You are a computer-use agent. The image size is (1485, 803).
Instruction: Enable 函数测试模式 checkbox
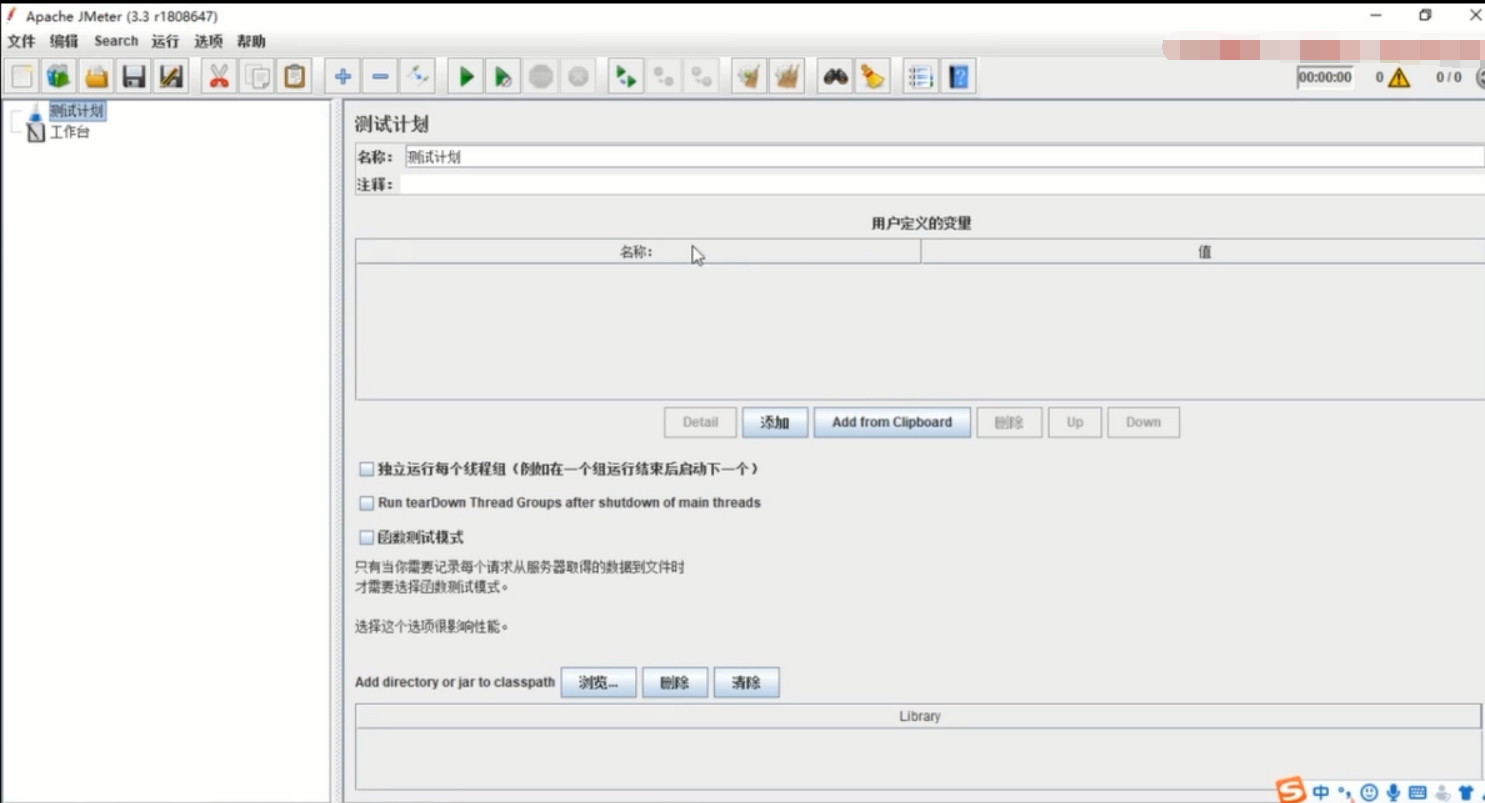[x=367, y=538]
